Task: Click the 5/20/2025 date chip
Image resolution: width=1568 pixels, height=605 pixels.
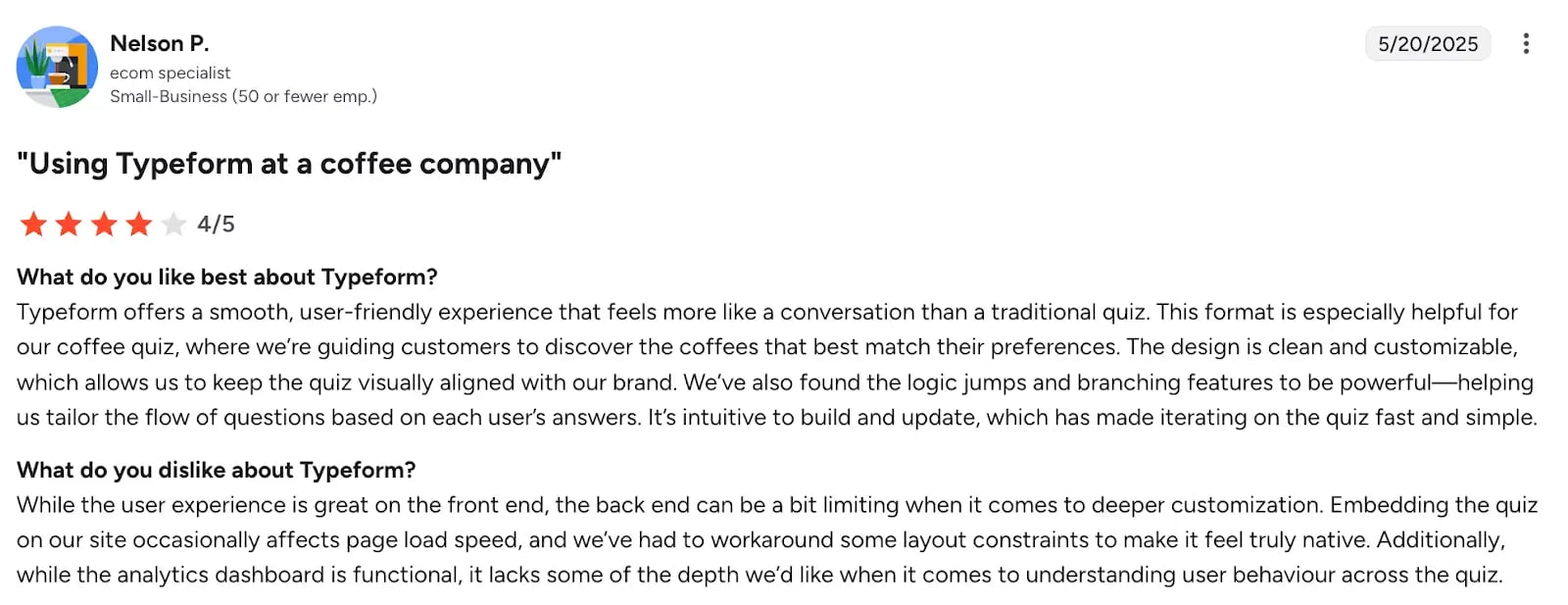Action: (1428, 43)
